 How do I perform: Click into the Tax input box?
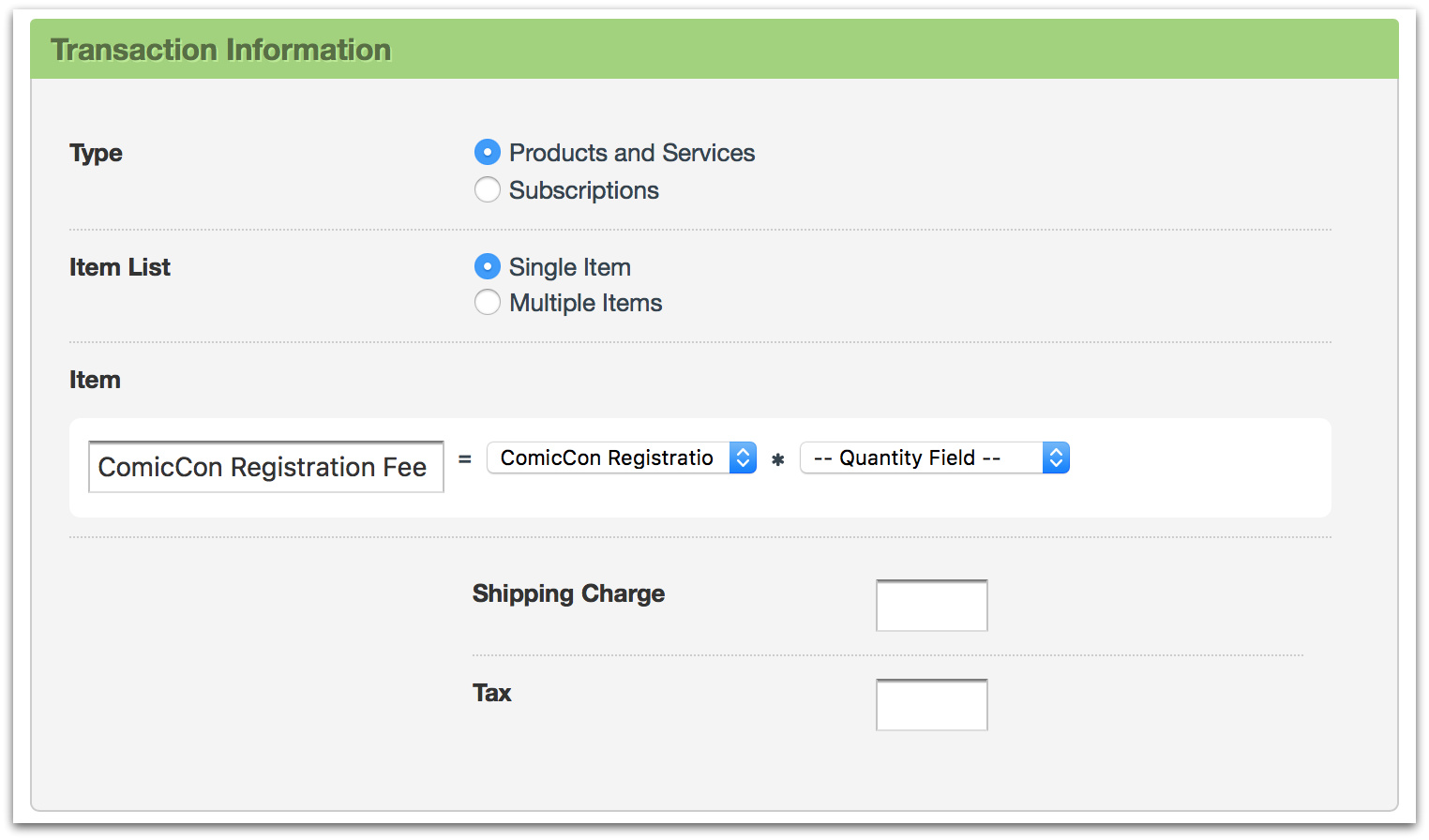point(931,705)
